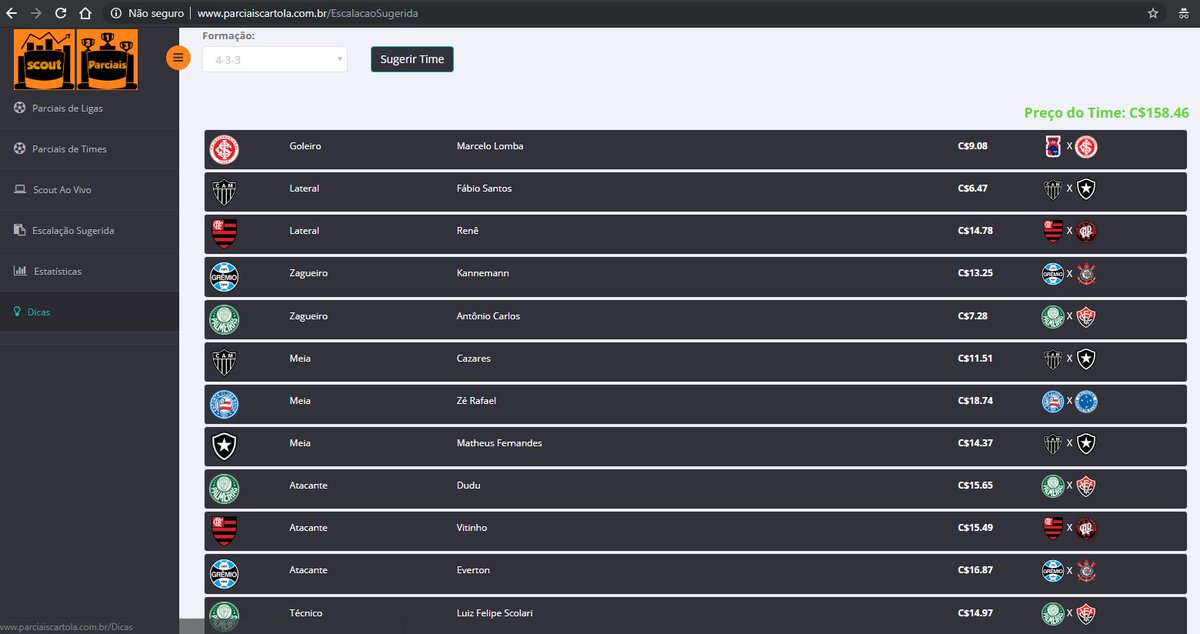The height and width of the screenshot is (634, 1200).
Task: Click Bahia crest in Zé Rafael row
Action: [224, 403]
